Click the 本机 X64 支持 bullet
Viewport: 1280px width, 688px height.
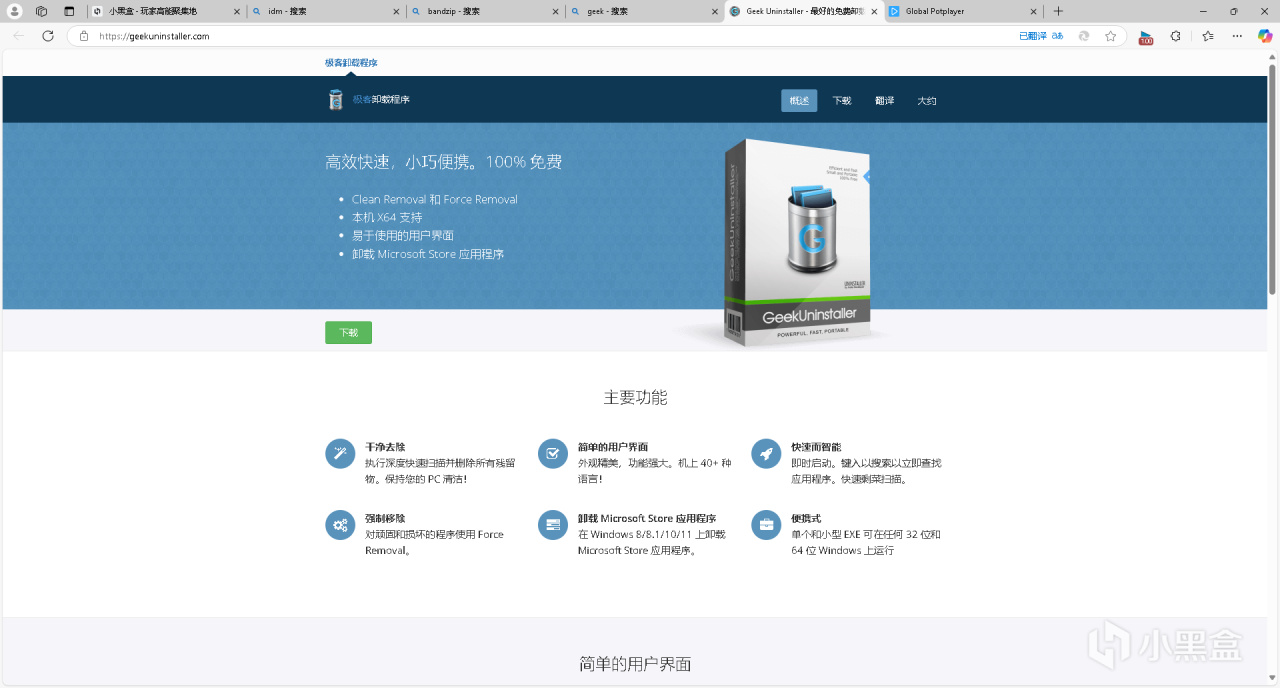click(x=387, y=217)
